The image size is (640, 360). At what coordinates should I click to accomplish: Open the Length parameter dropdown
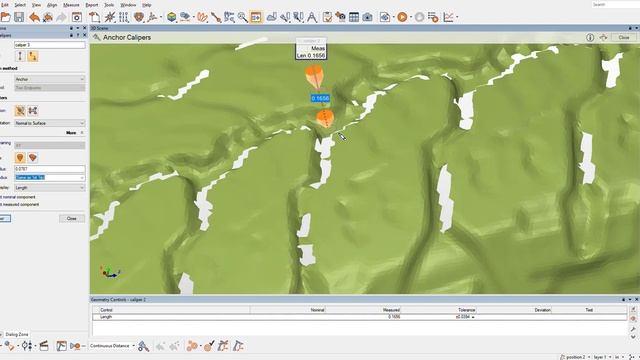49,188
